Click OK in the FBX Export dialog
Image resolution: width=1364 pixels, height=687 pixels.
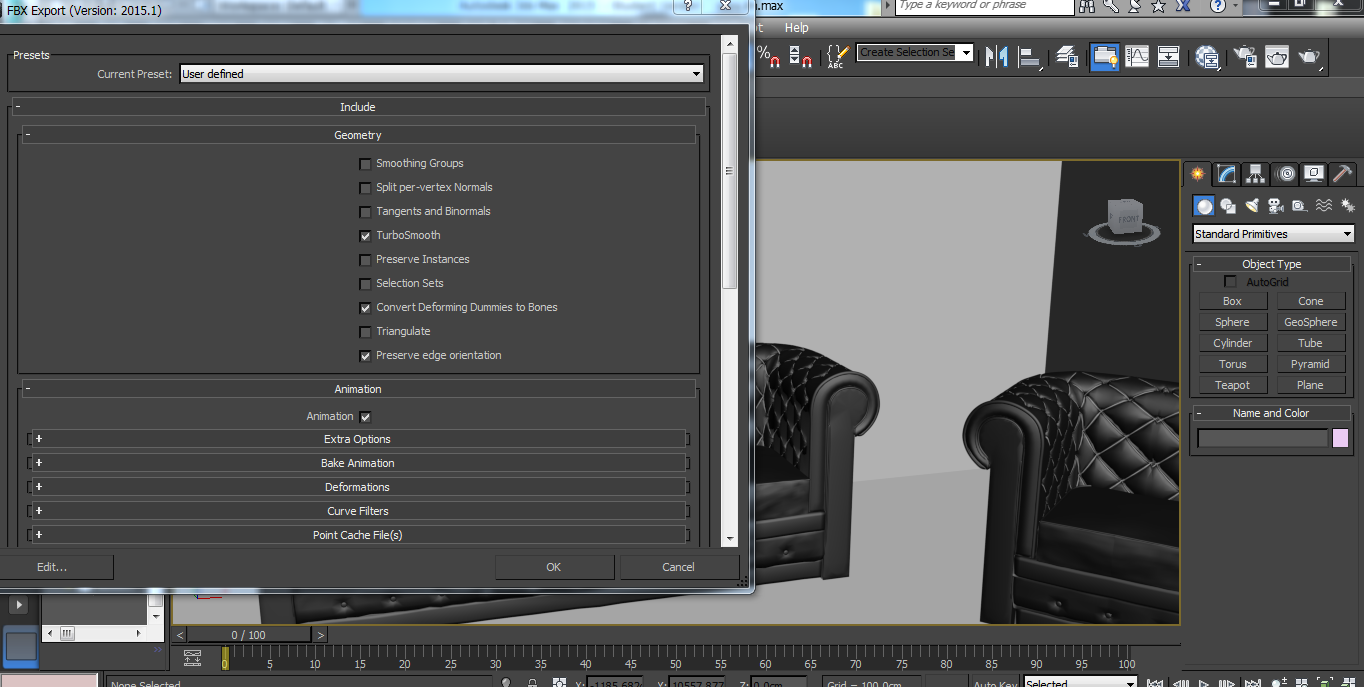pos(554,567)
